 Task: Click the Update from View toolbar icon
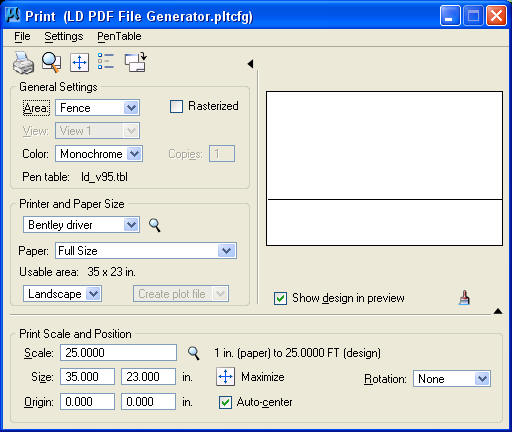135,62
